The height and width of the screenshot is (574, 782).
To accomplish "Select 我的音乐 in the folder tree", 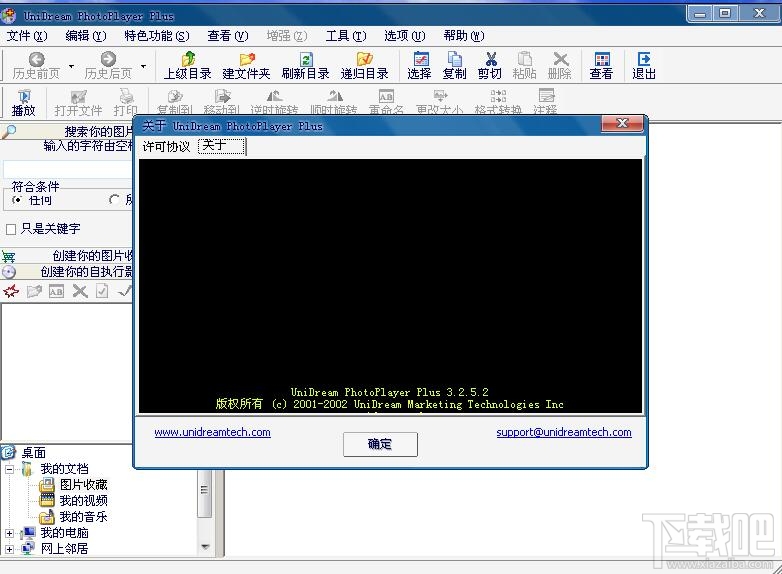I will pos(83,517).
